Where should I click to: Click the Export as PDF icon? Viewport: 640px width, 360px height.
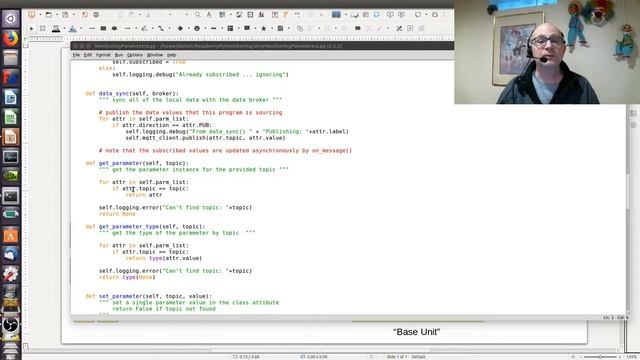click(x=85, y=15)
